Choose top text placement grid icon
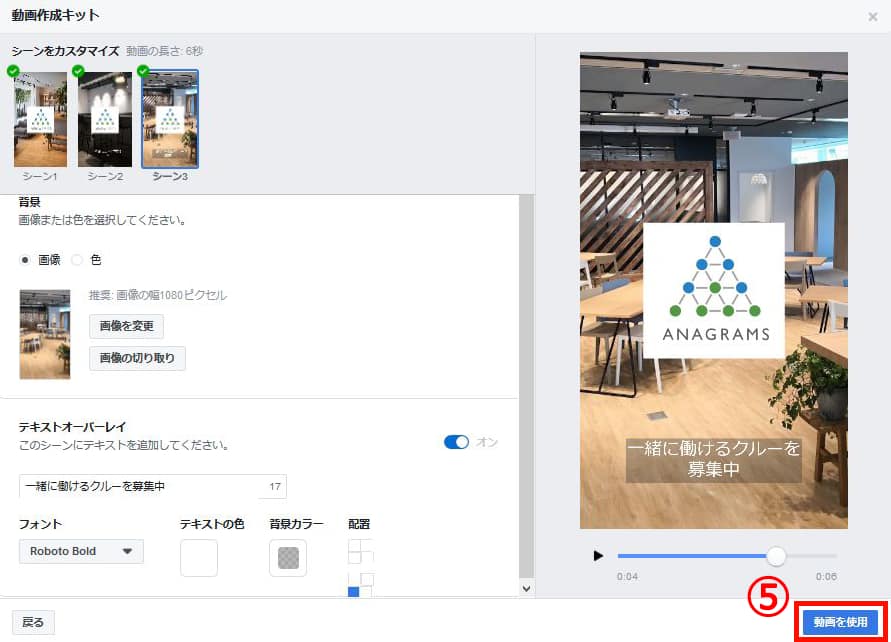891x642 pixels. pyautogui.click(x=360, y=551)
